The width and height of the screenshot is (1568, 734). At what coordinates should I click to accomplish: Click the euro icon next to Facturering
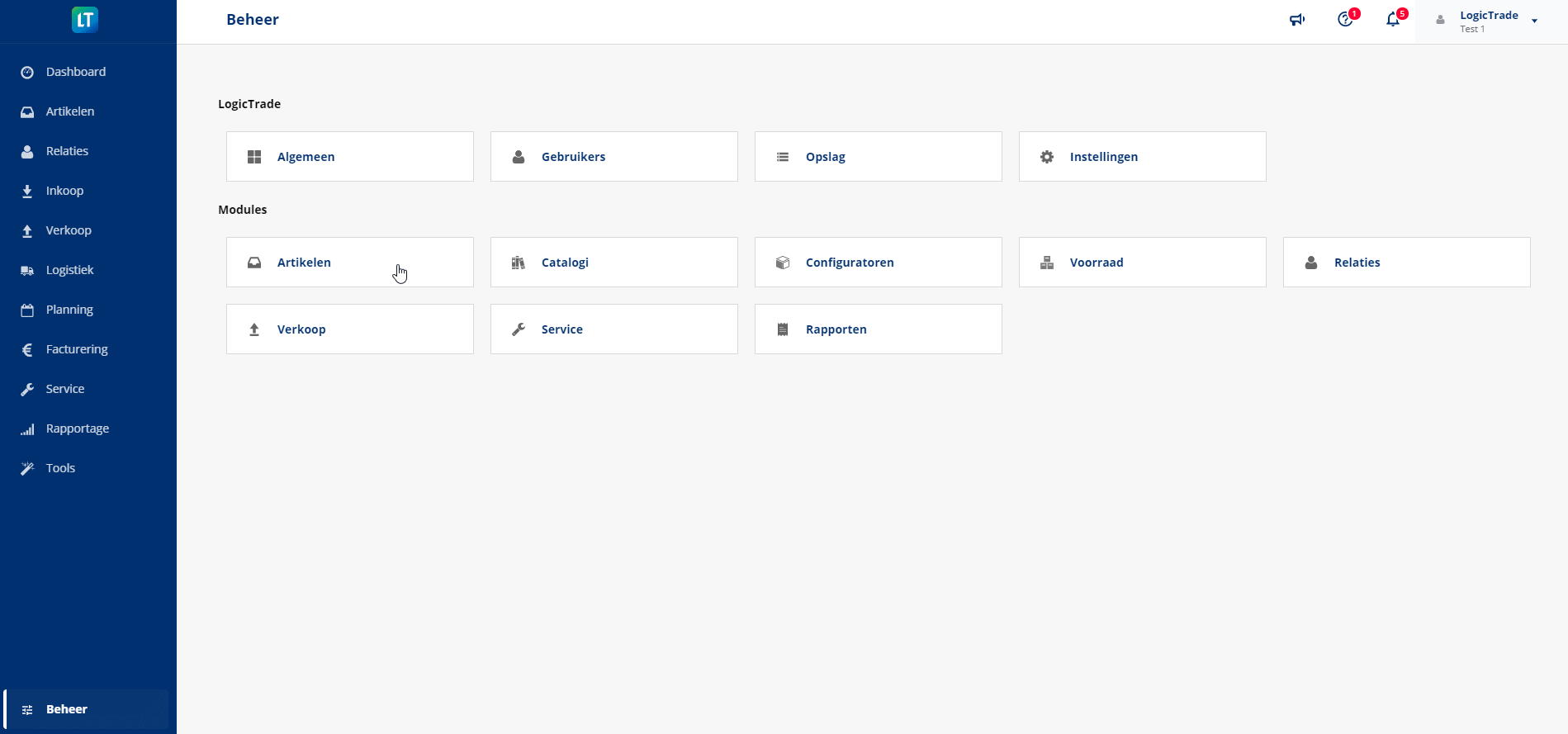point(27,349)
